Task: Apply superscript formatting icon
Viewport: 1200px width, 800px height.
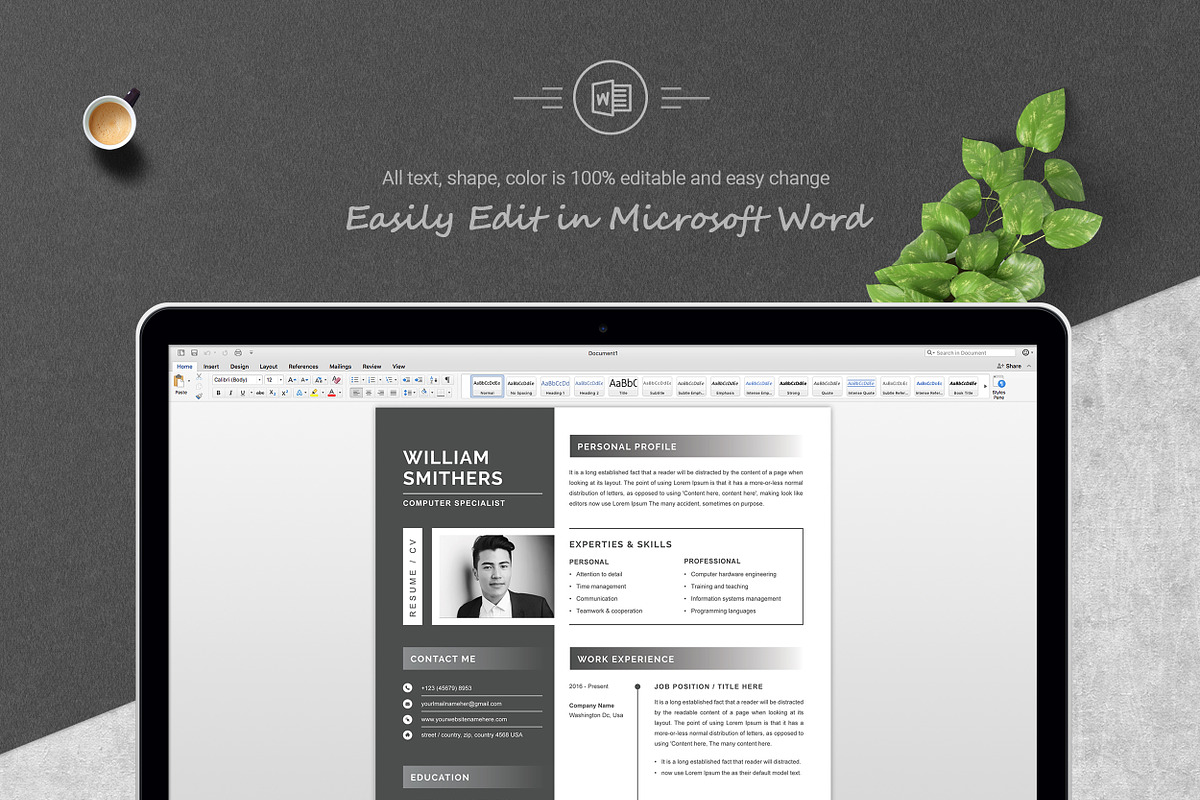Action: pos(285,393)
